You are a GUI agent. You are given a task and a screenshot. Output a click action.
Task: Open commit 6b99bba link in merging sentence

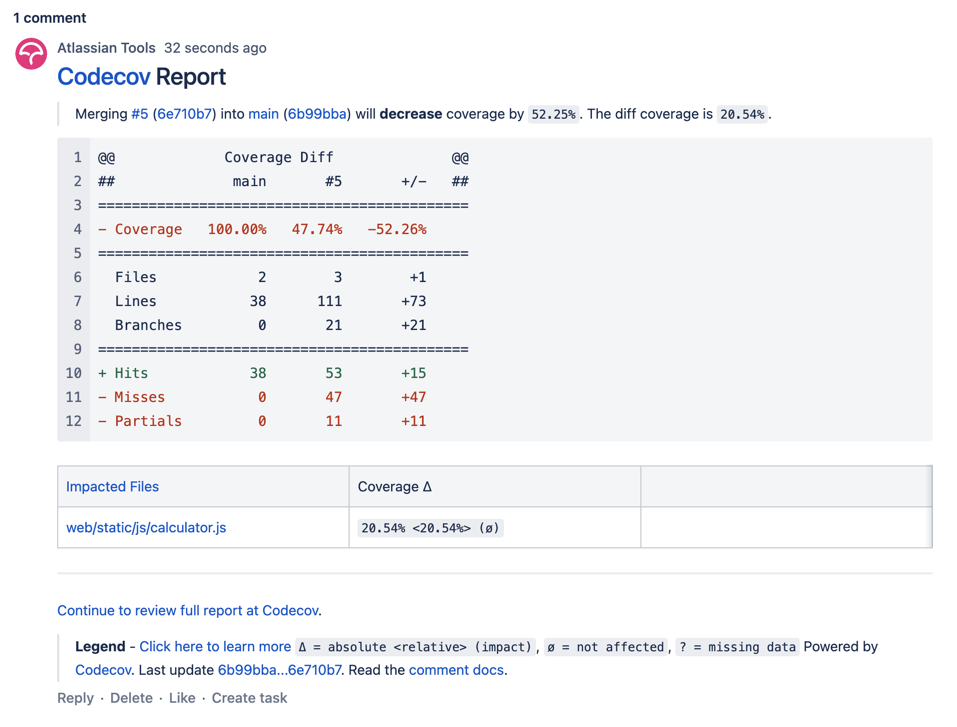(317, 114)
